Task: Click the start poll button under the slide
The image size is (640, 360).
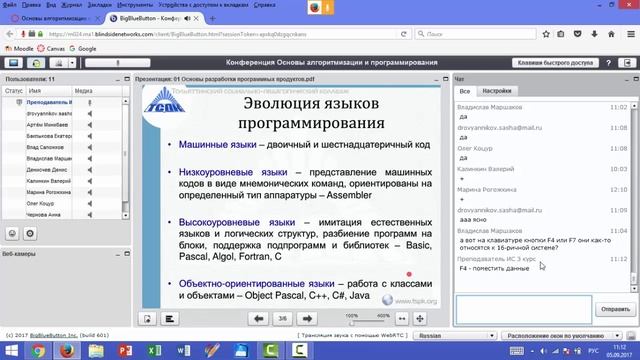Action: pyautogui.click(x=169, y=319)
